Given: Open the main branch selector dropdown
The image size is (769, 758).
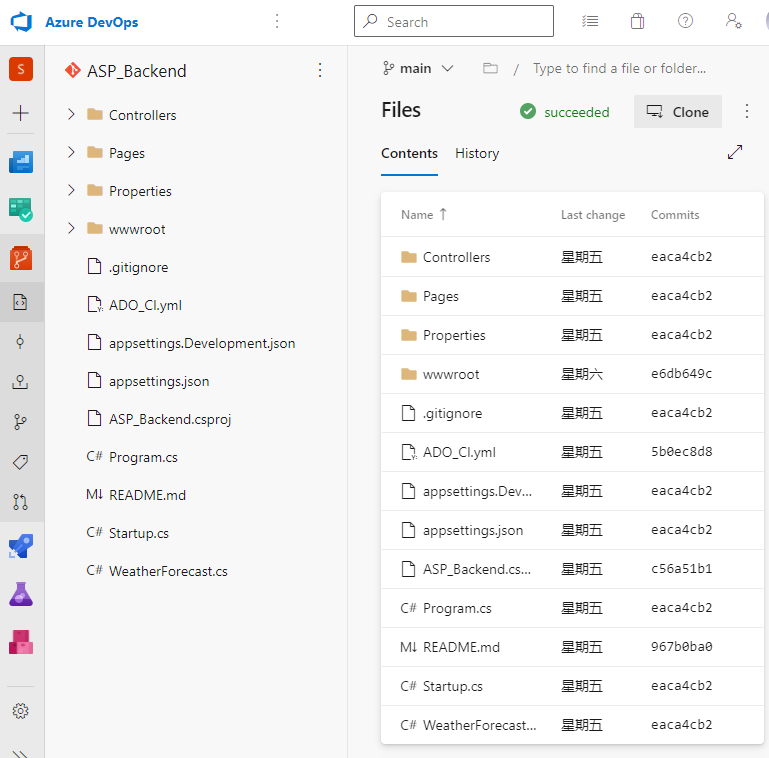Looking at the screenshot, I should click(x=418, y=68).
